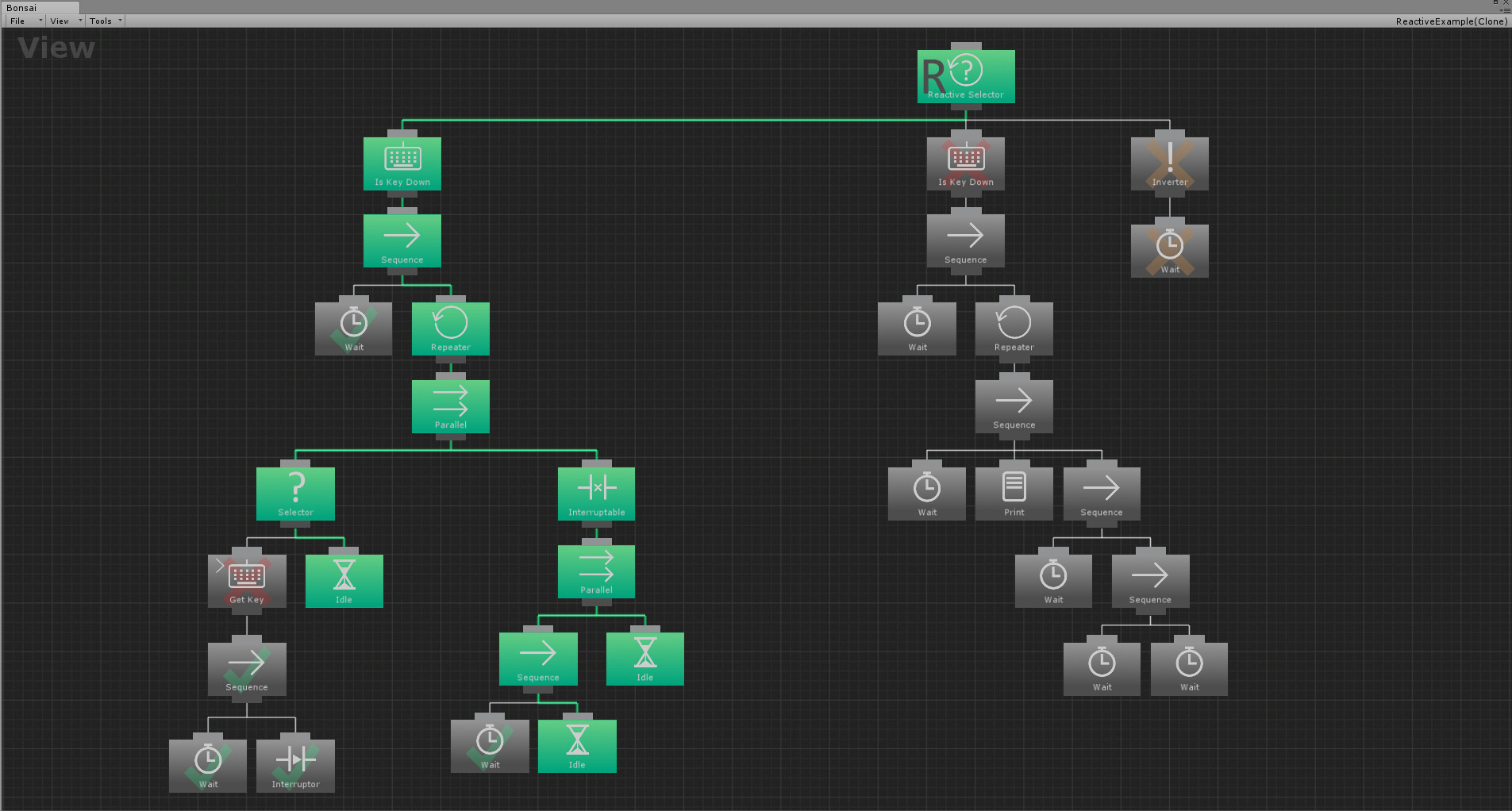Select the green Is Key Down node
The height and width of the screenshot is (811, 1512).
402,163
